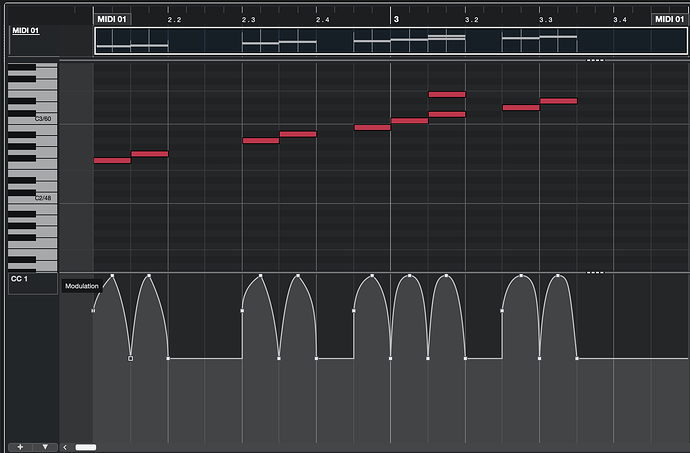Click ruler position 2.4
The image size is (690, 453).
pyautogui.click(x=323, y=20)
